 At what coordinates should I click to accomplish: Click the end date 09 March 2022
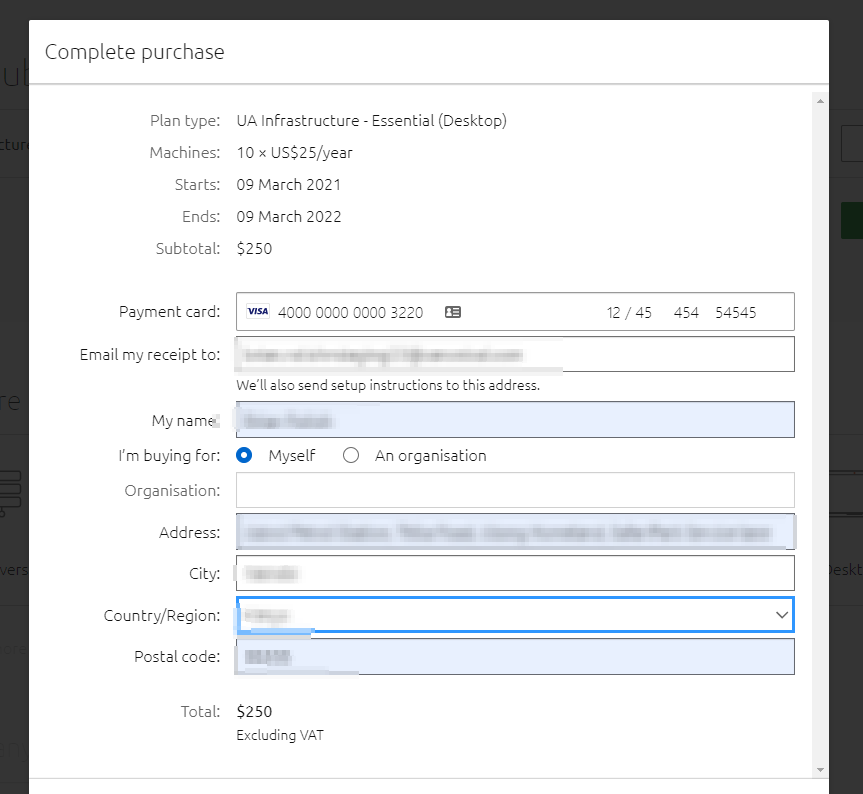288,216
